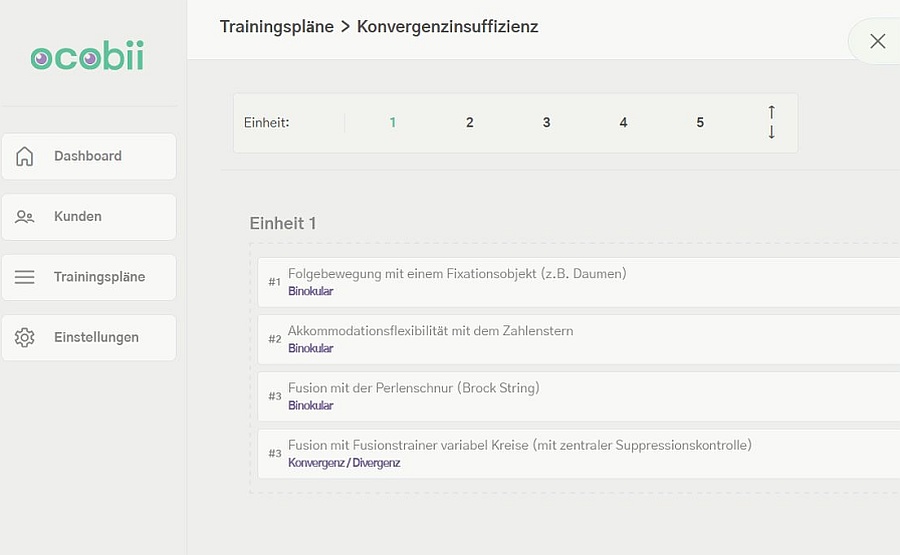Click the Trainingspläne list icon

point(25,277)
